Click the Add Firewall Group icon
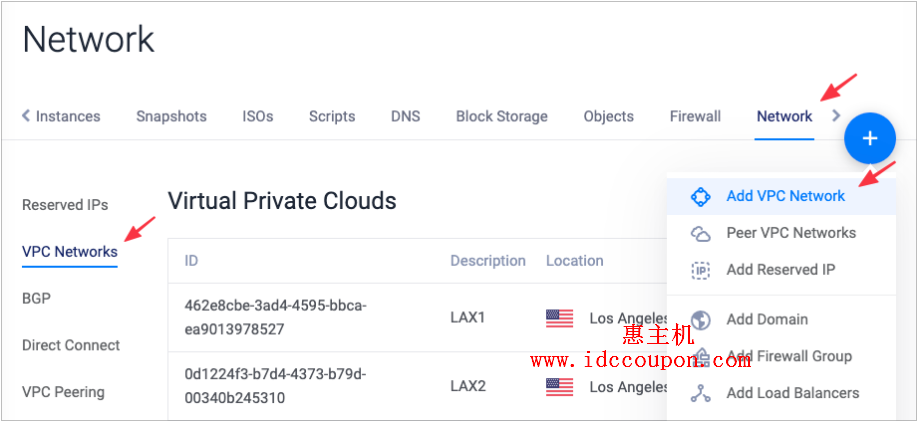Viewport: 918px width, 421px height. [x=701, y=356]
